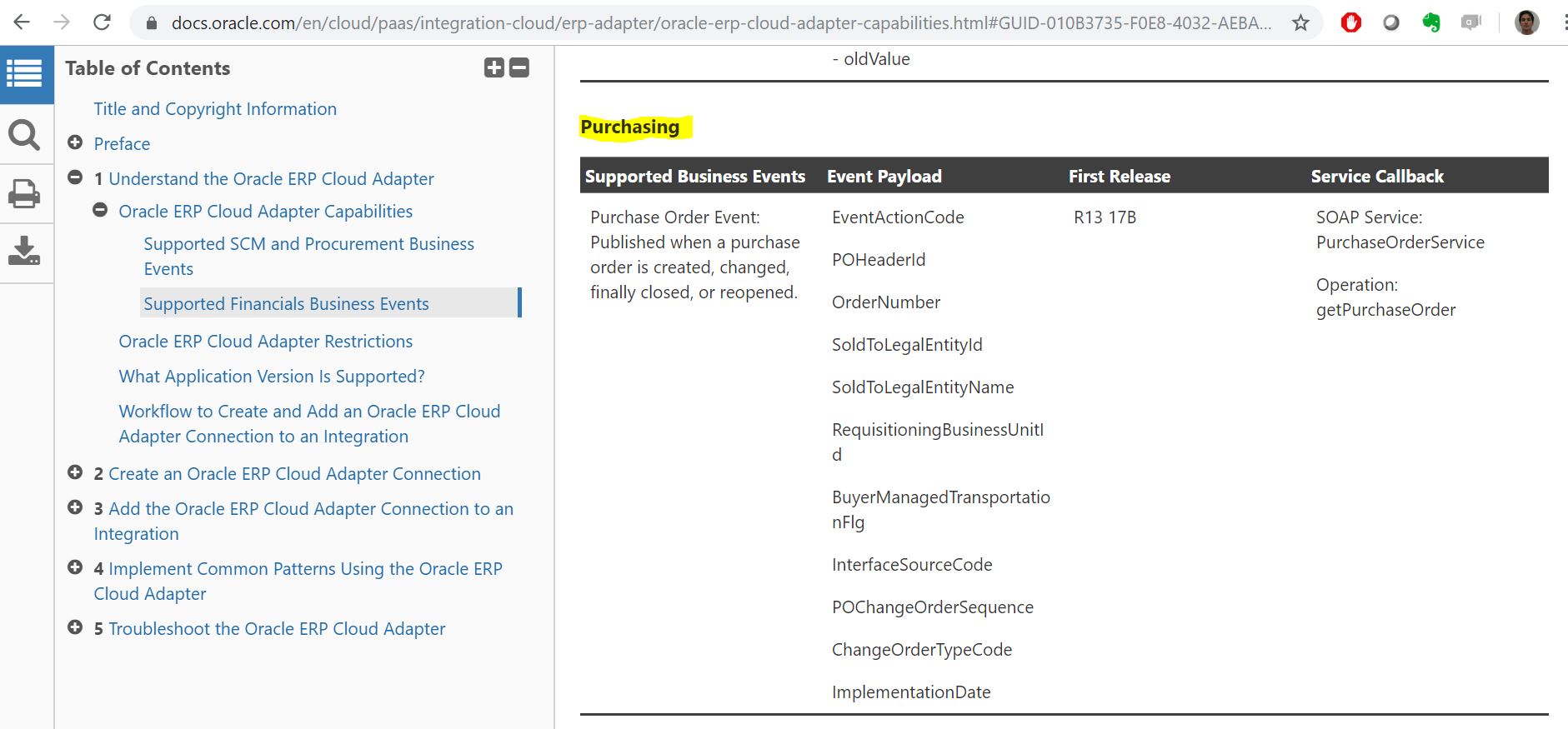The image size is (1568, 729).
Task: Open Title and Copyright Information
Action: pos(215,109)
